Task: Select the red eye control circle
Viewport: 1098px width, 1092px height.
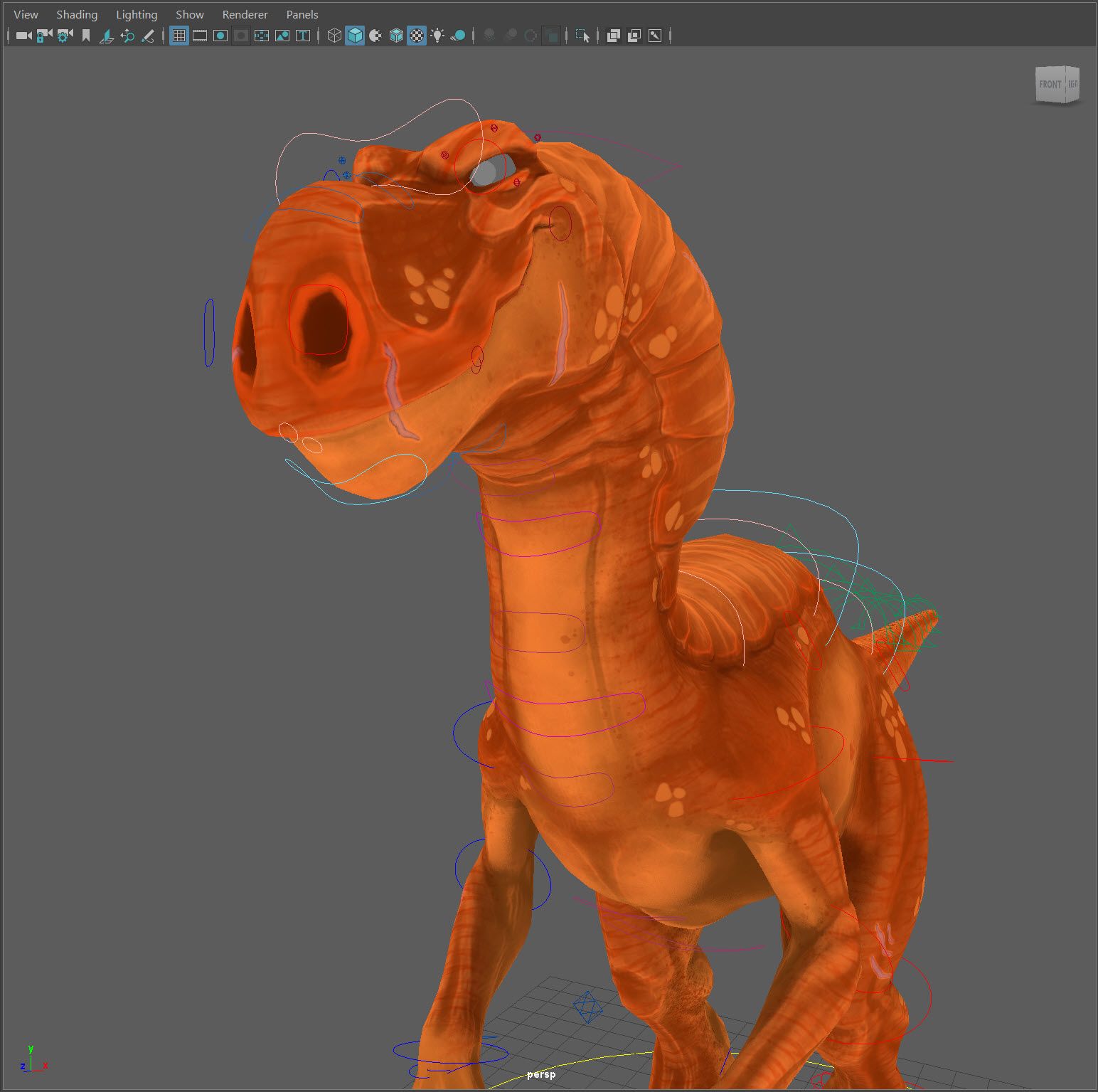Action: [x=479, y=165]
